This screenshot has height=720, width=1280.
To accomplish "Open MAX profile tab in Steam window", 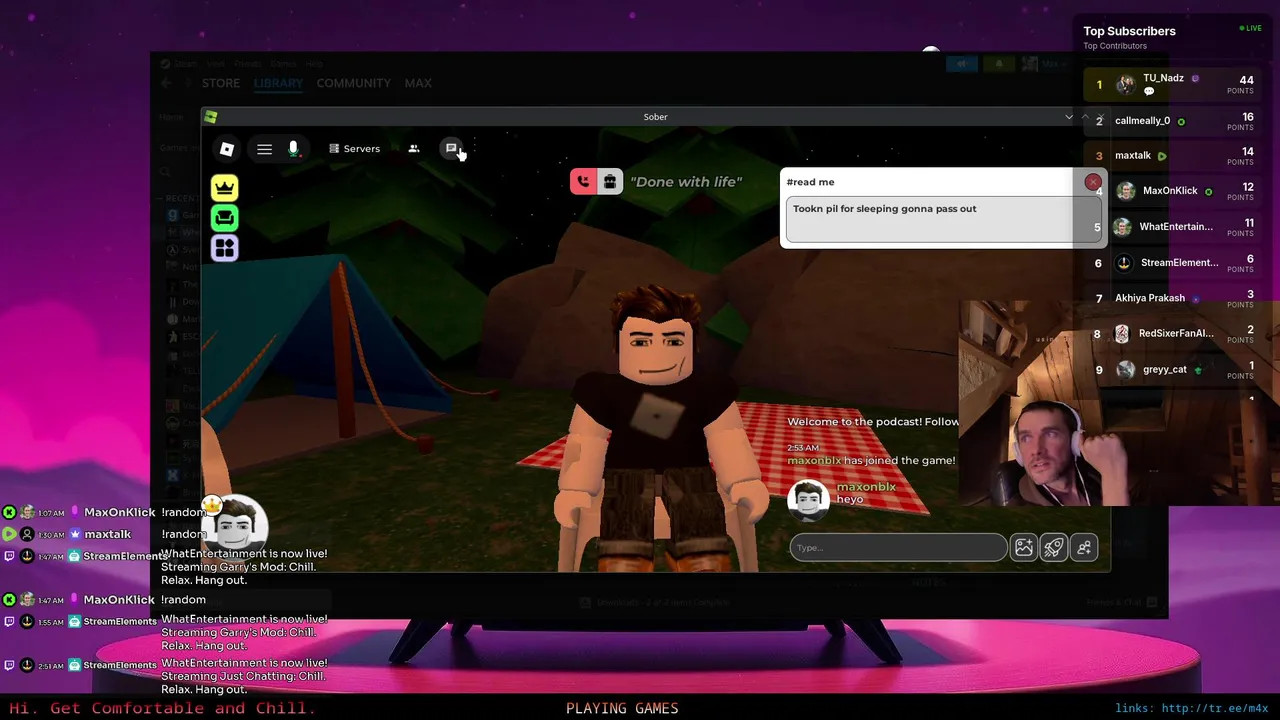I will [x=418, y=83].
